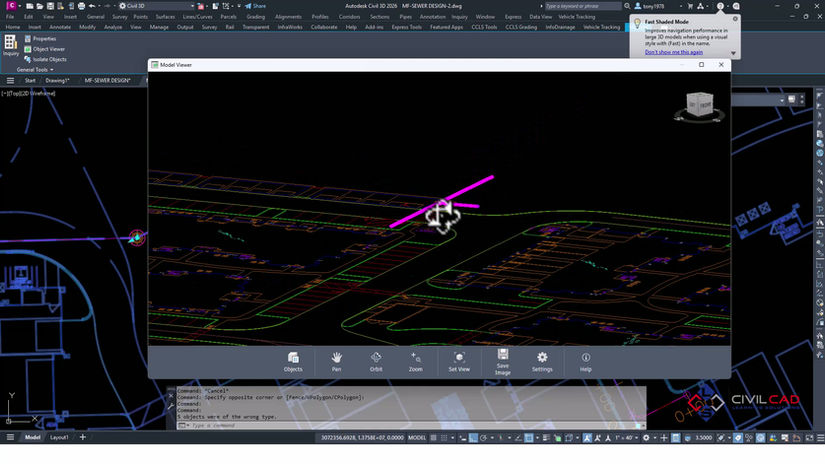Click the Save icon in quick access toolbar
Viewport: 825px width, 464px height.
[x=50, y=6]
